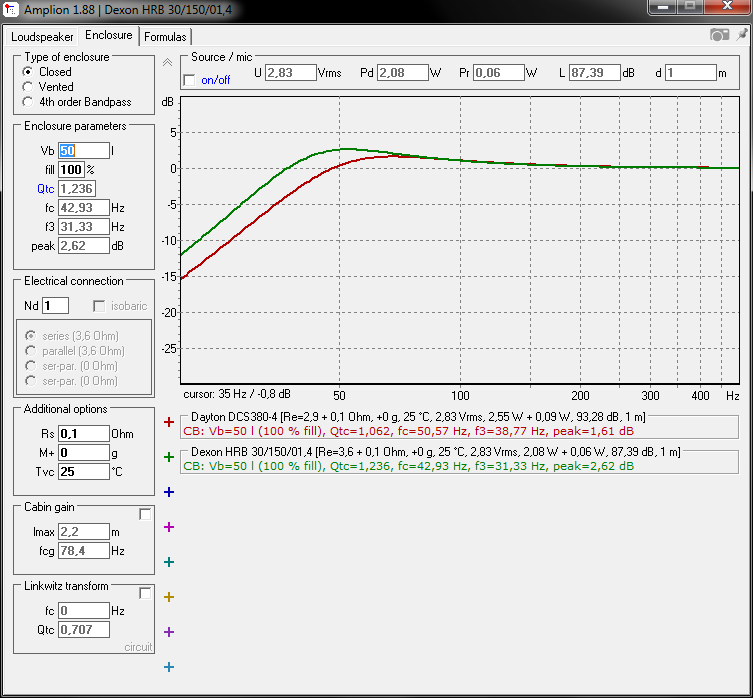Switch to the Enclosure tab
Image resolution: width=753 pixels, height=698 pixels.
[109, 35]
